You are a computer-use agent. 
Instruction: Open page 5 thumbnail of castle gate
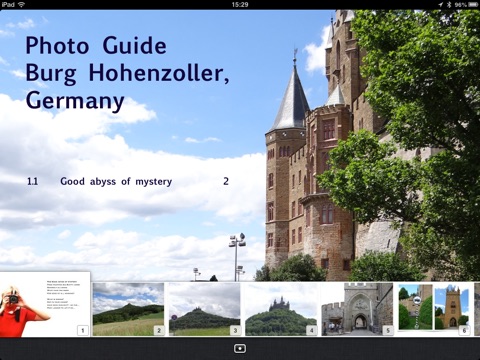pyautogui.click(x=357, y=309)
